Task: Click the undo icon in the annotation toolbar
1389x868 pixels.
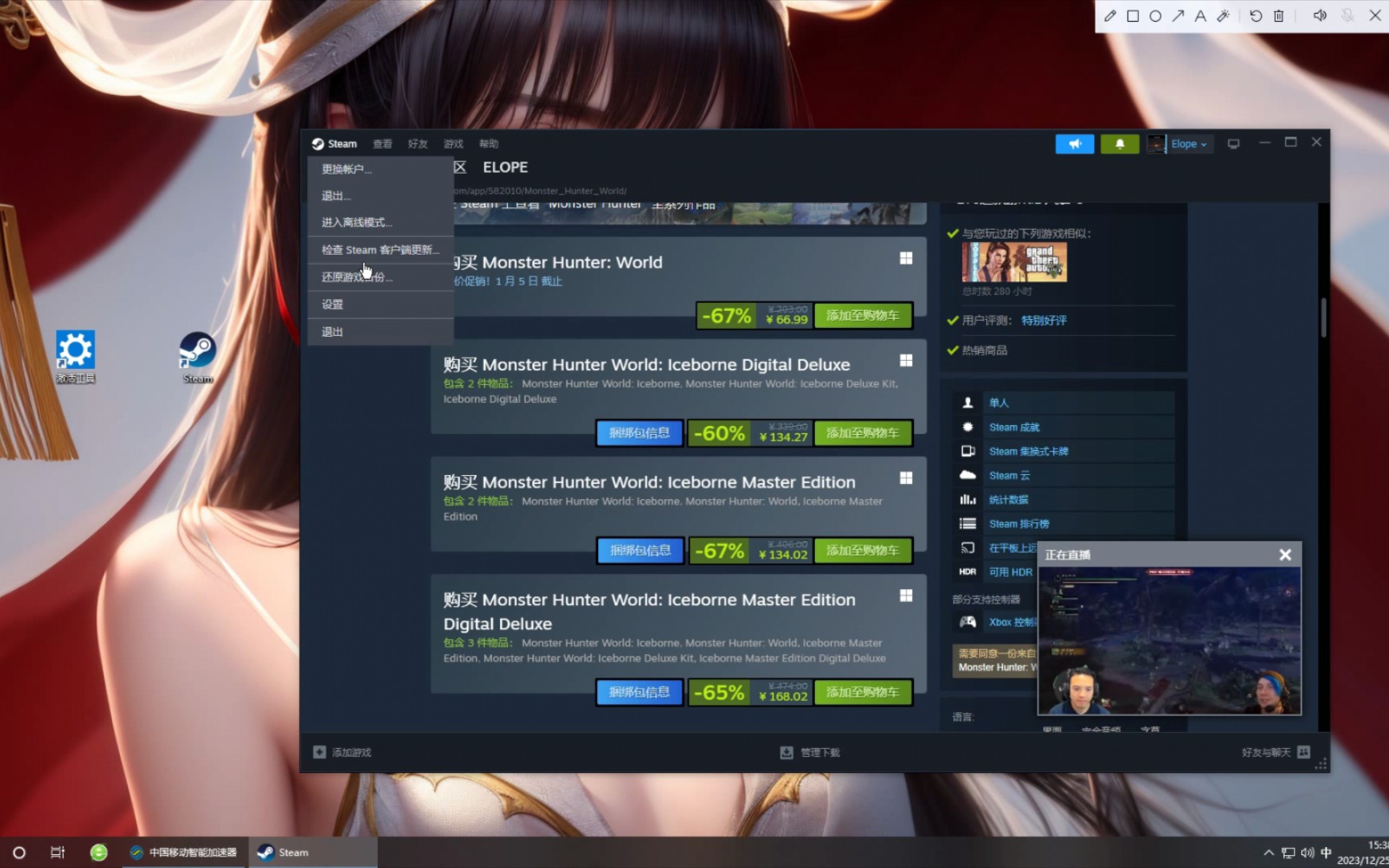Action: point(1256,15)
